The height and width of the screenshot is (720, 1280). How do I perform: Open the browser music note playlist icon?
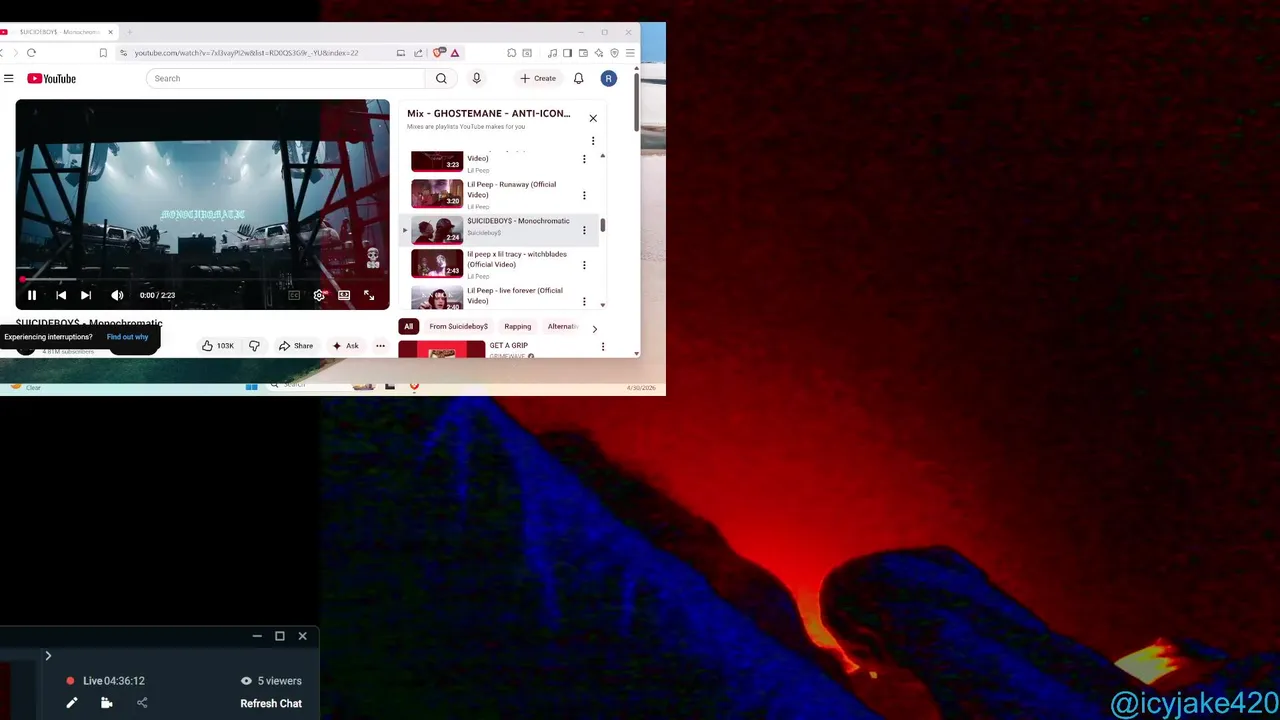[551, 53]
